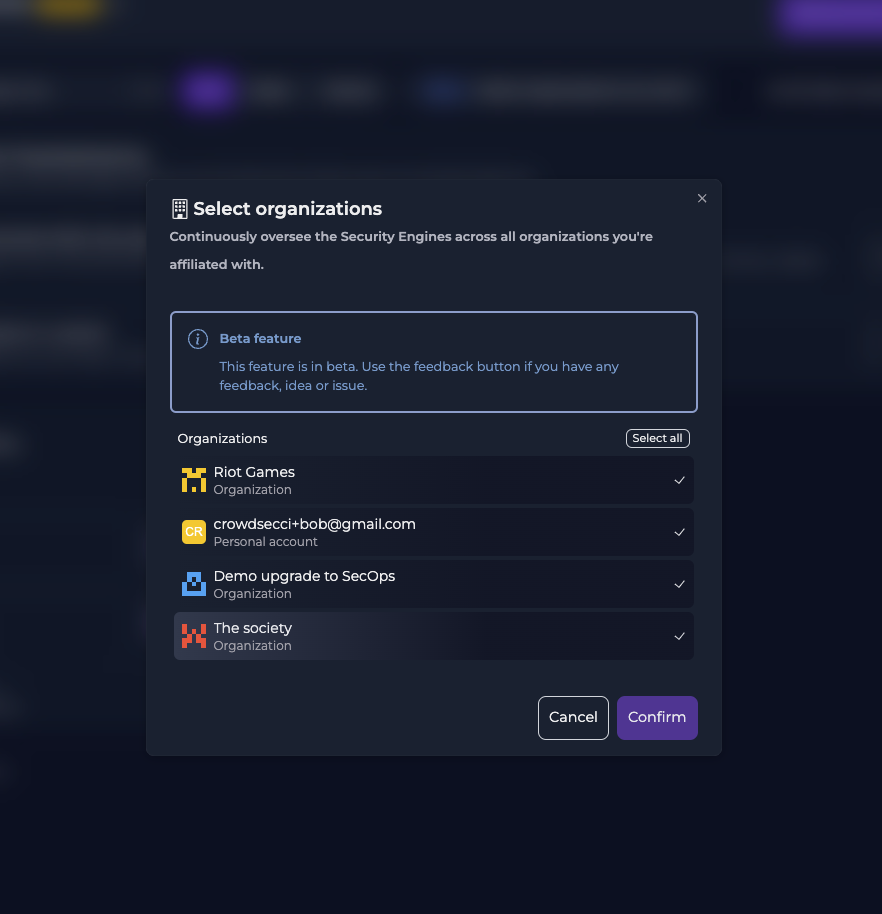
Task: Deselect the Demo upgrade to SecOps checkmark
Action: [680, 584]
